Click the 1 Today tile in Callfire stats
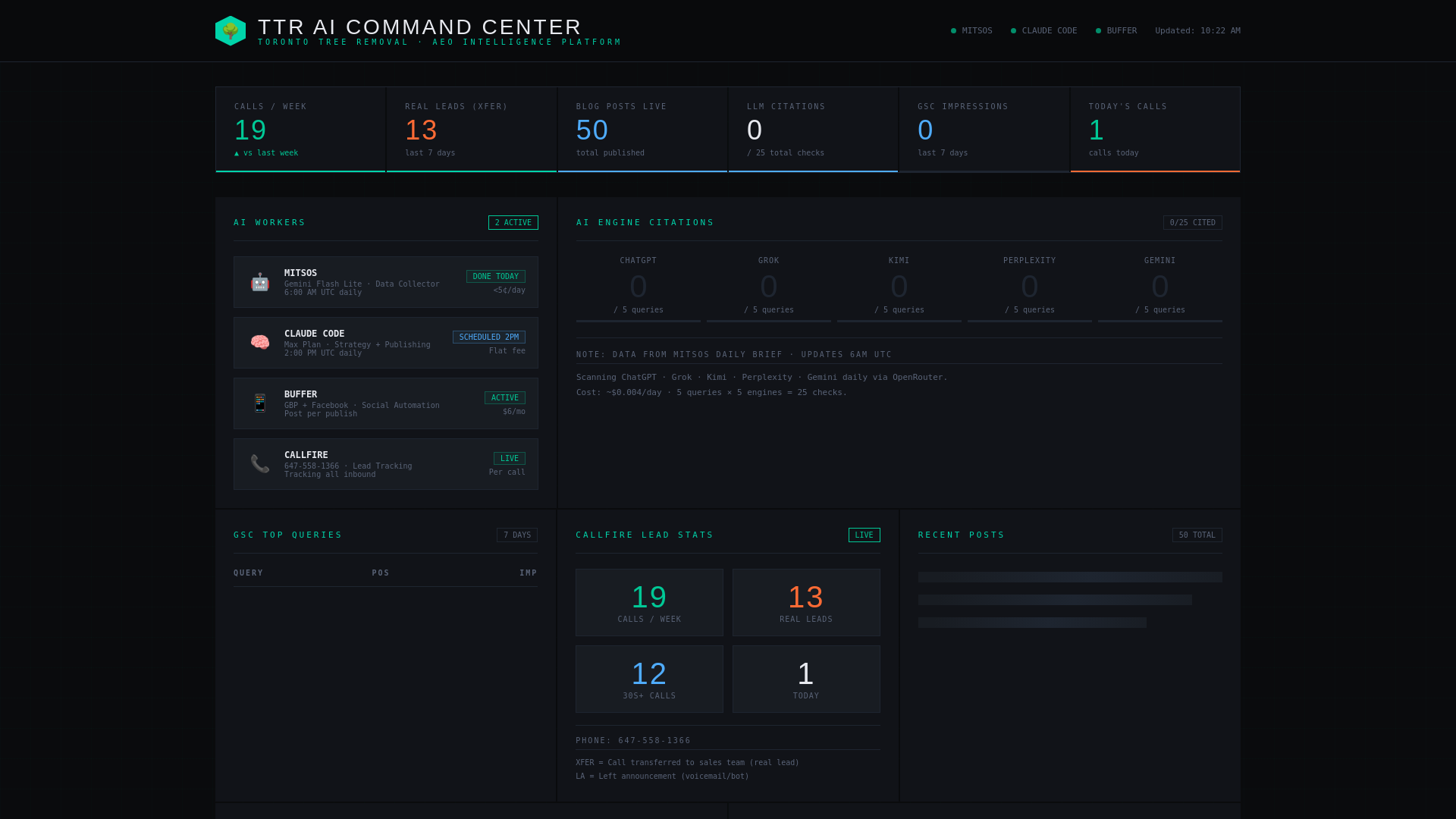Viewport: 1456px width, 819px height. pyautogui.click(x=806, y=679)
